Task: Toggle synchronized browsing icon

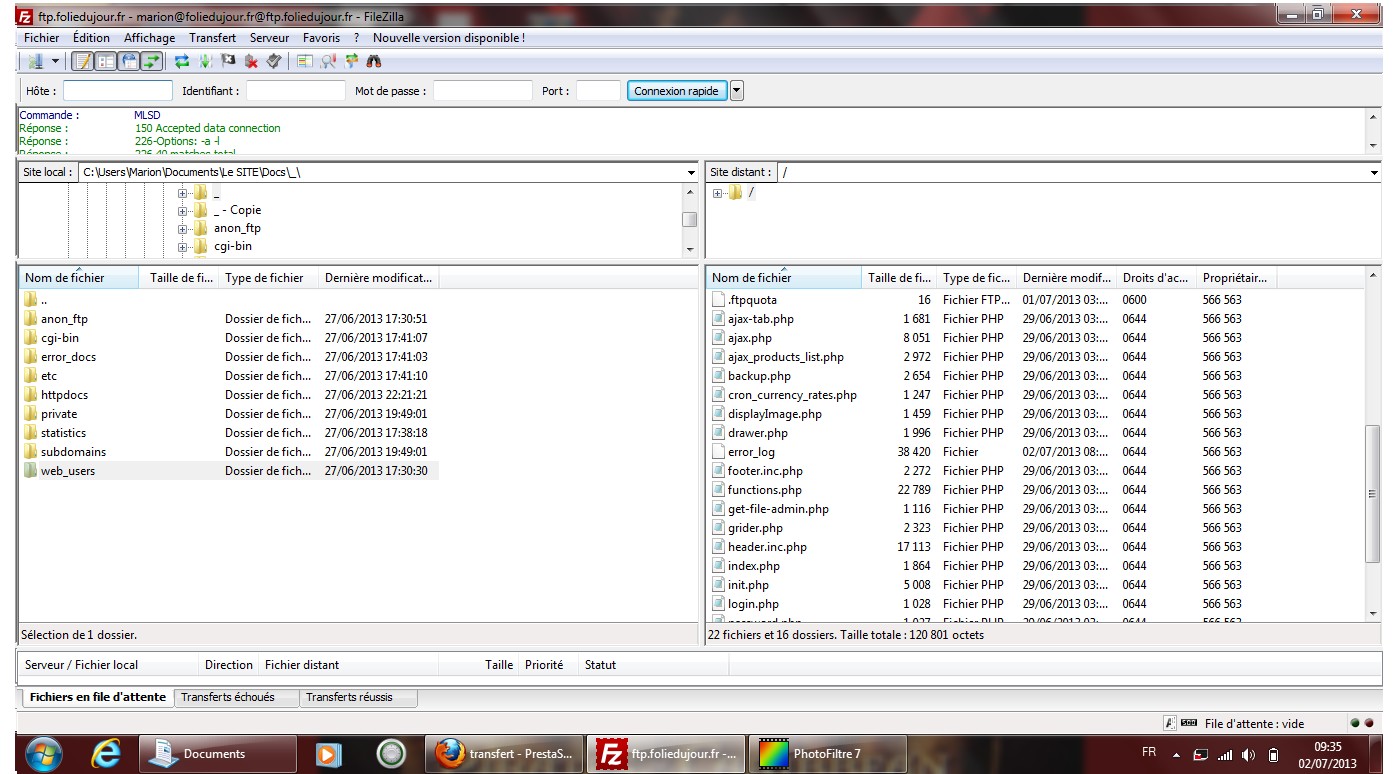Action: (x=351, y=62)
